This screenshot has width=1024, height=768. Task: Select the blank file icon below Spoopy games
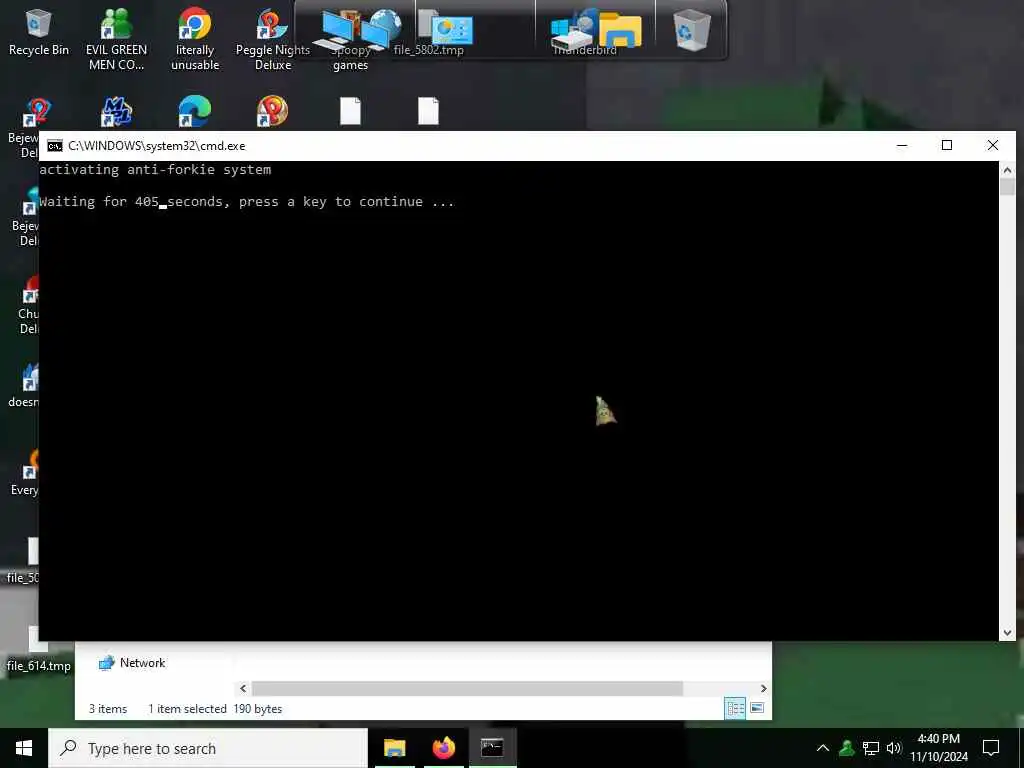pyautogui.click(x=351, y=111)
